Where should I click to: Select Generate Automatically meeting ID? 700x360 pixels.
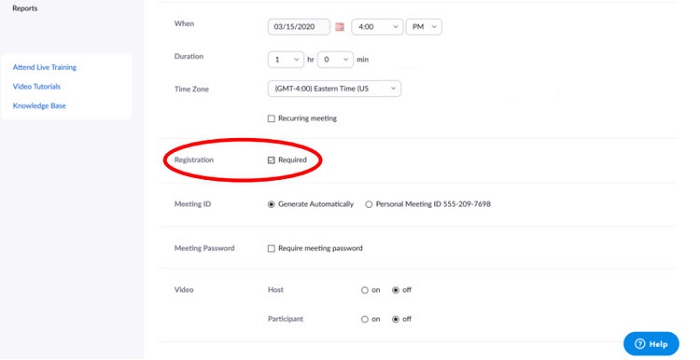[271, 205]
